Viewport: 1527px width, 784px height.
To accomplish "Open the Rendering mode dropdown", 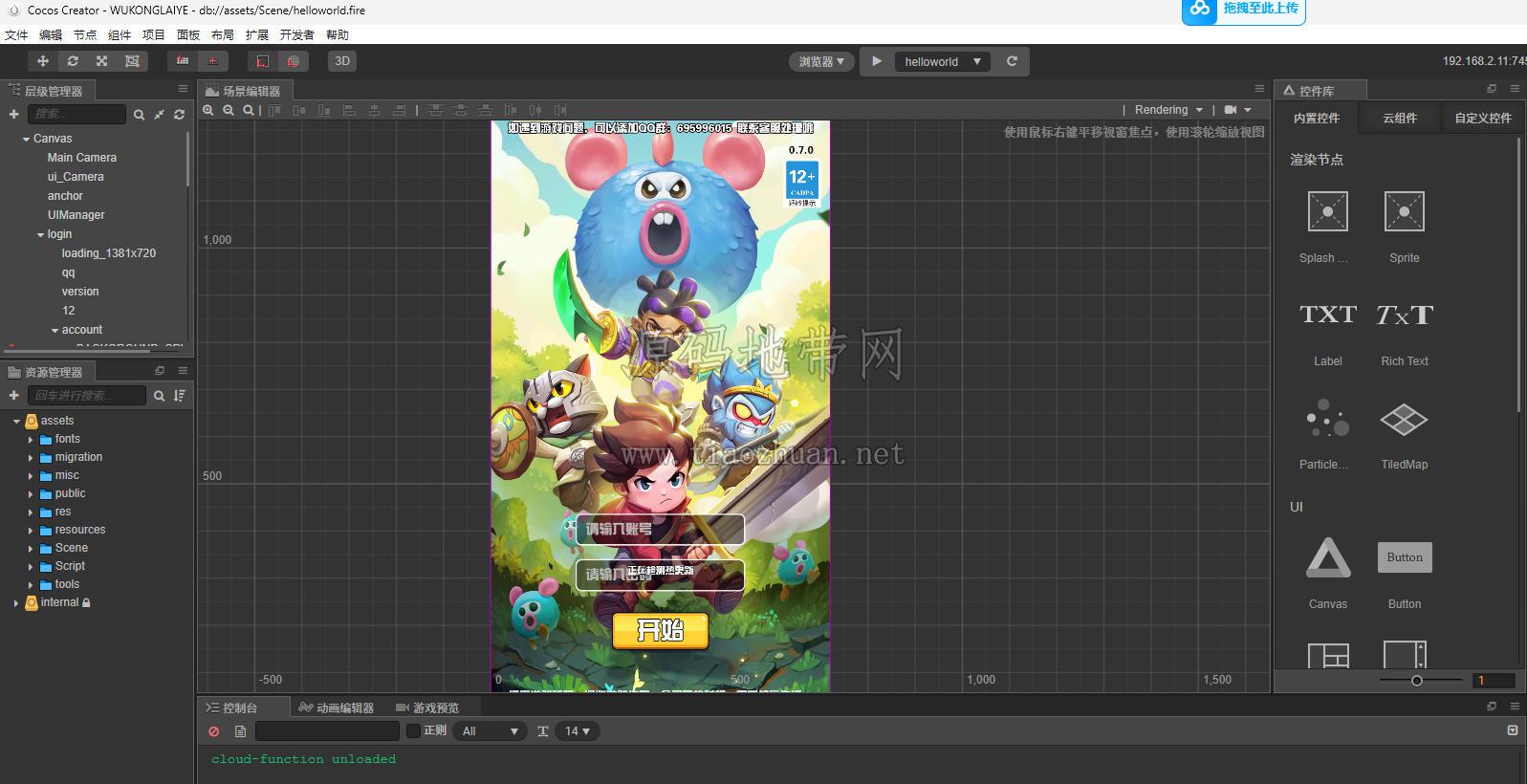I will coord(1168,110).
